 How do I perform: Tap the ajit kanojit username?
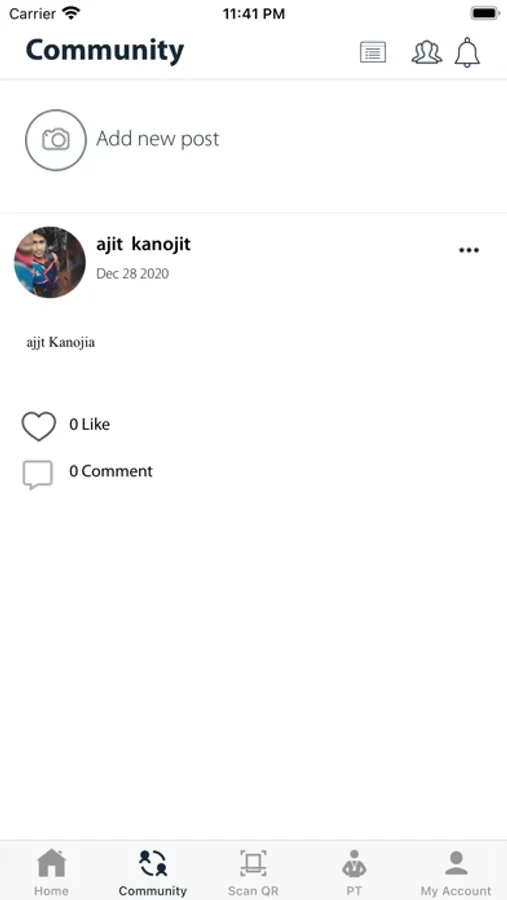(143, 245)
